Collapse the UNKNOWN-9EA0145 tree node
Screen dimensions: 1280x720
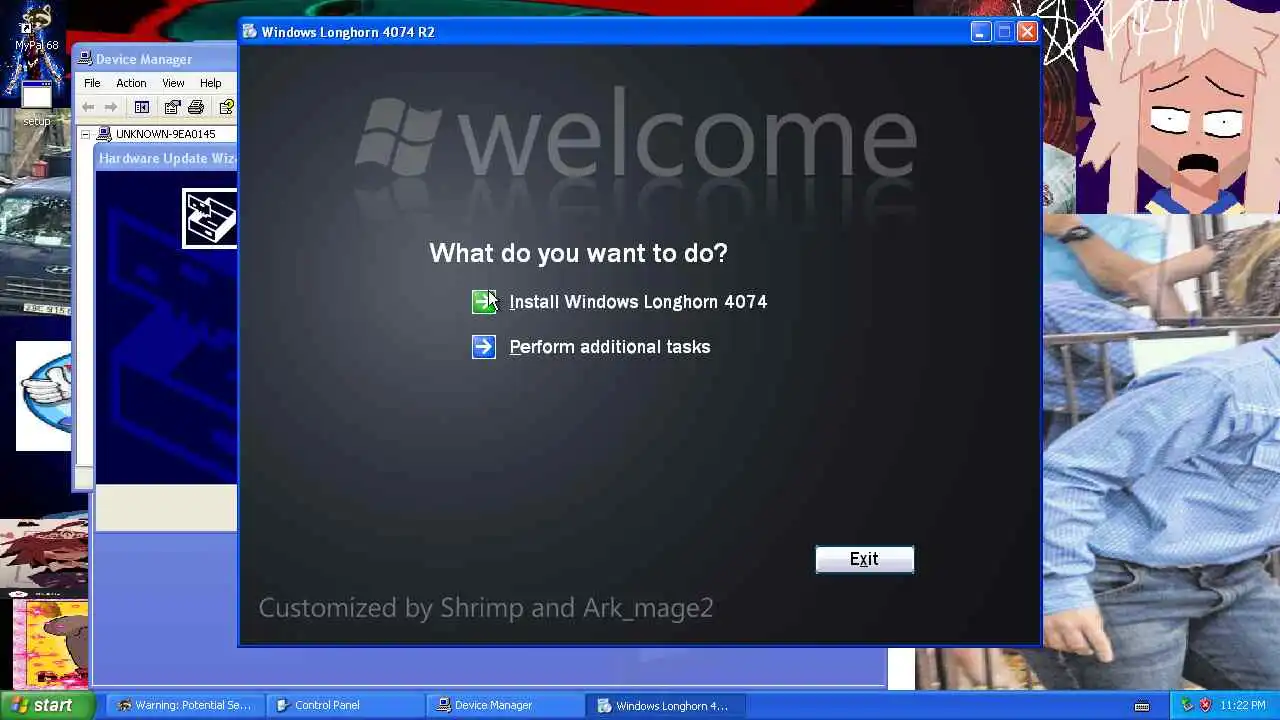point(85,134)
